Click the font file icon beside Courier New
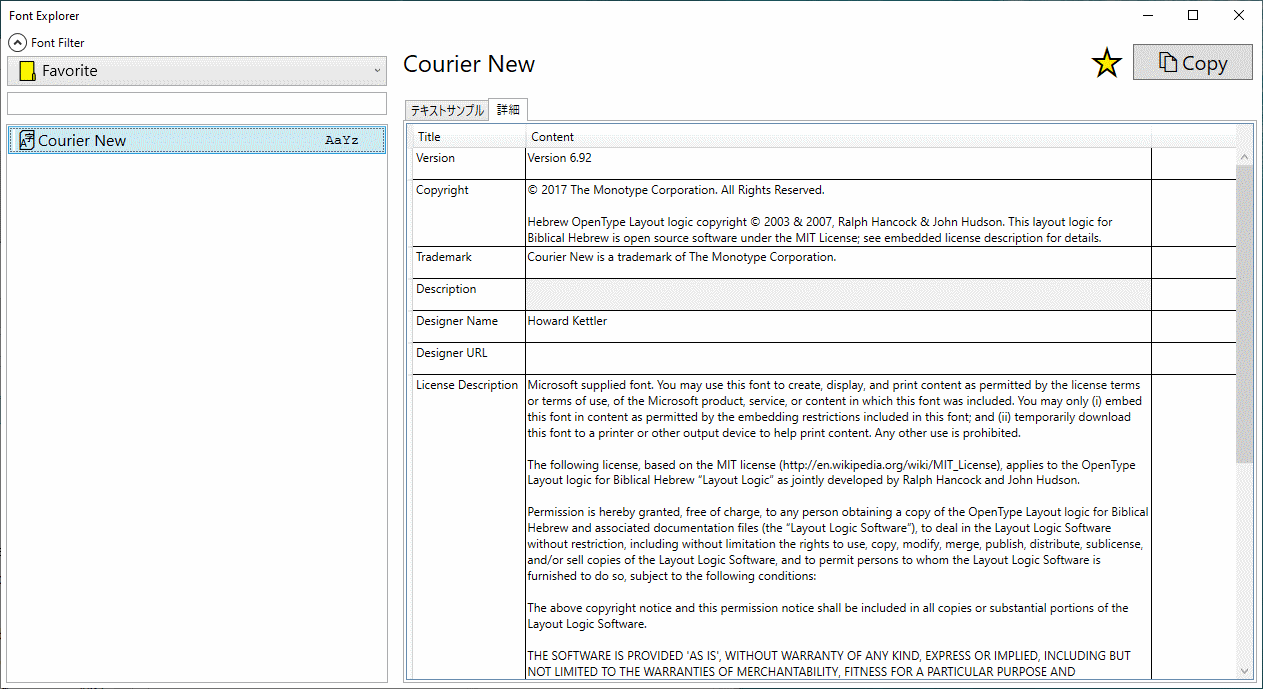1263x689 pixels. (27, 140)
